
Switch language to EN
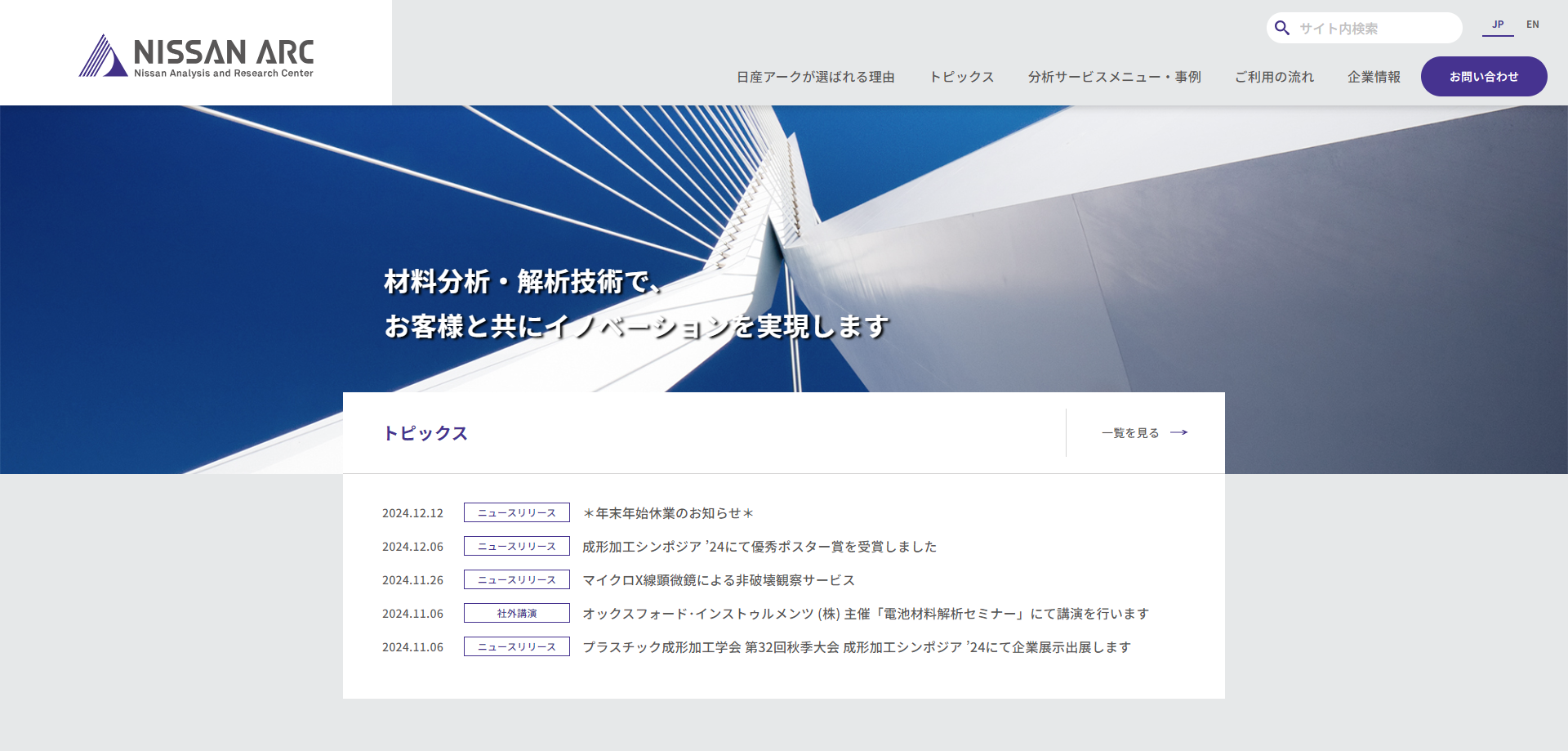(1533, 25)
